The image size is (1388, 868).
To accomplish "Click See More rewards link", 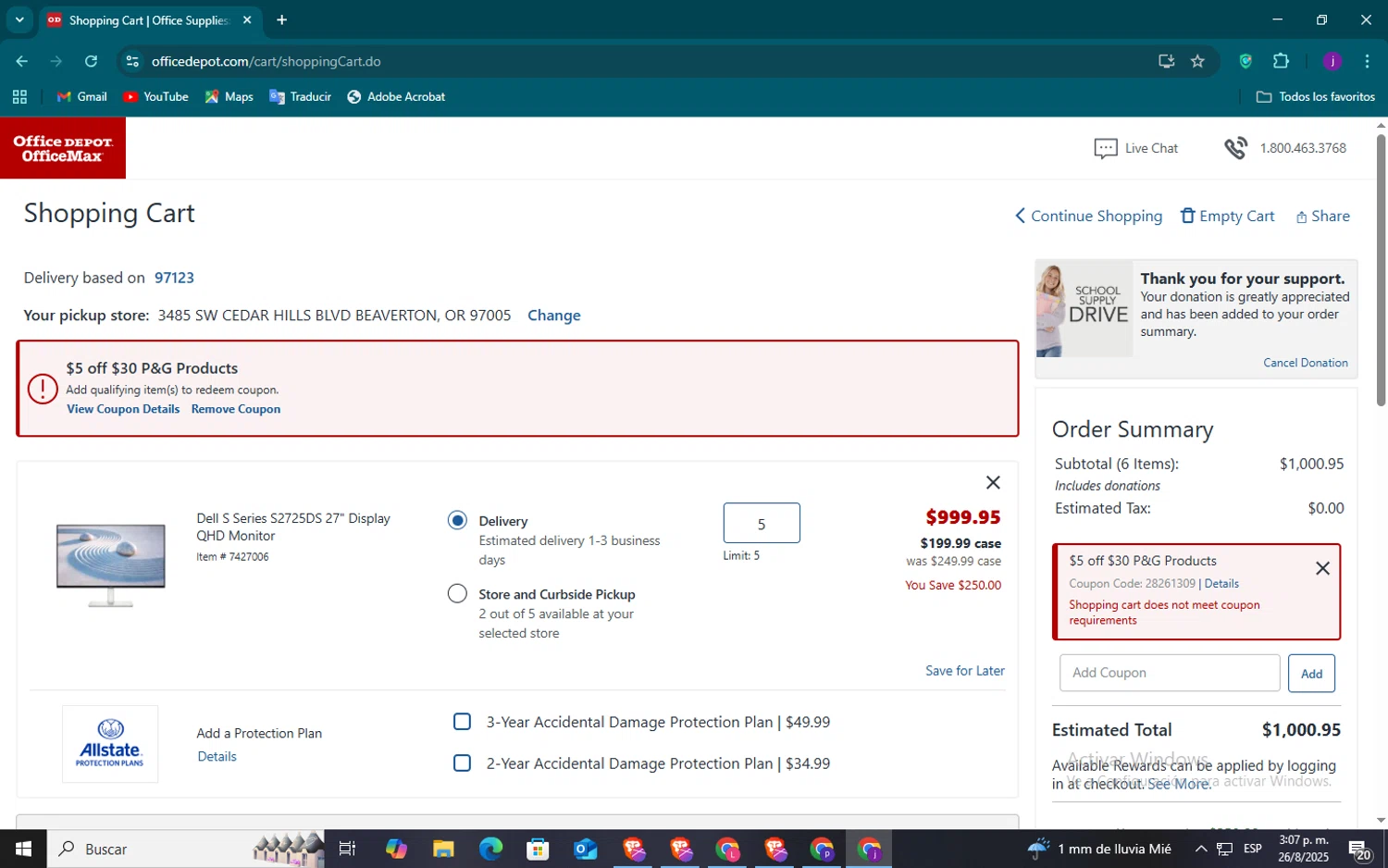I will 1179,784.
